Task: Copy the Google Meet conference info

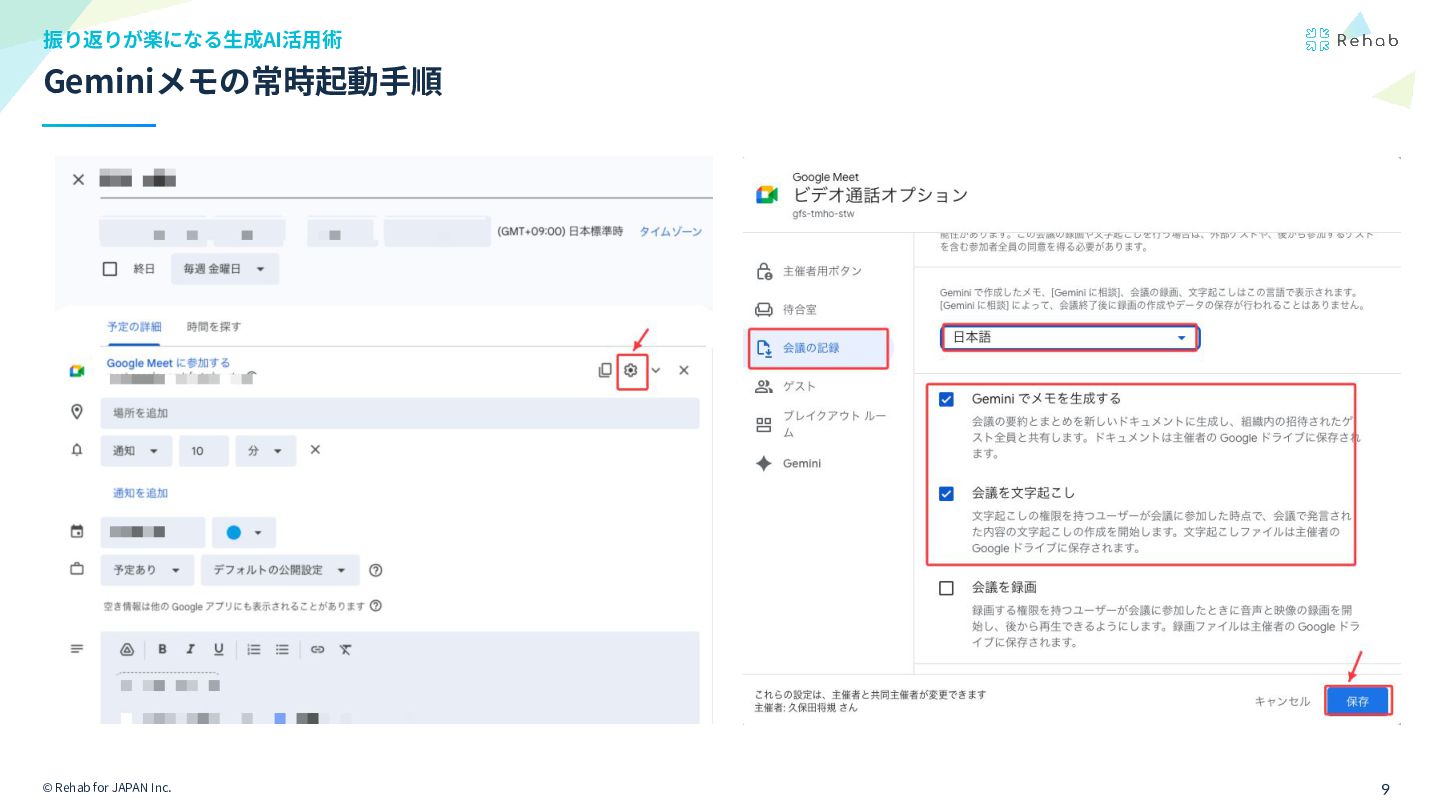Action: 605,370
